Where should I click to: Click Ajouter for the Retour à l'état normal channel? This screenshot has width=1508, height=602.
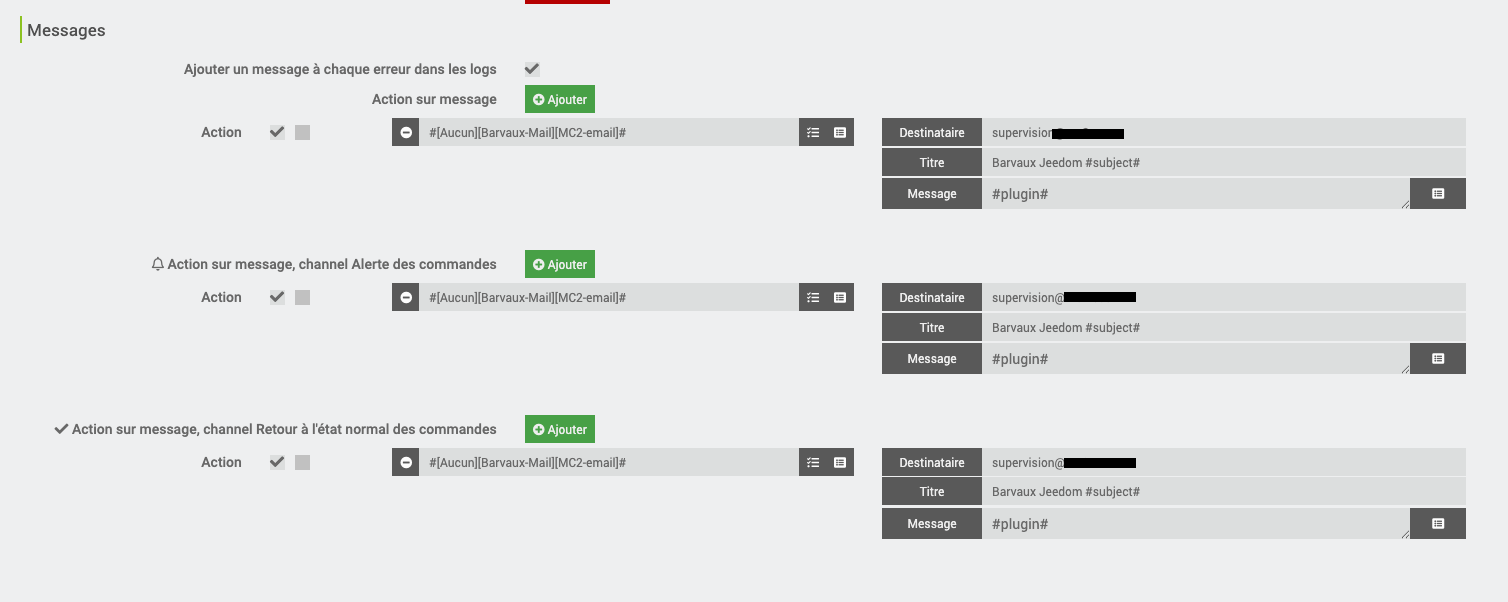560,429
